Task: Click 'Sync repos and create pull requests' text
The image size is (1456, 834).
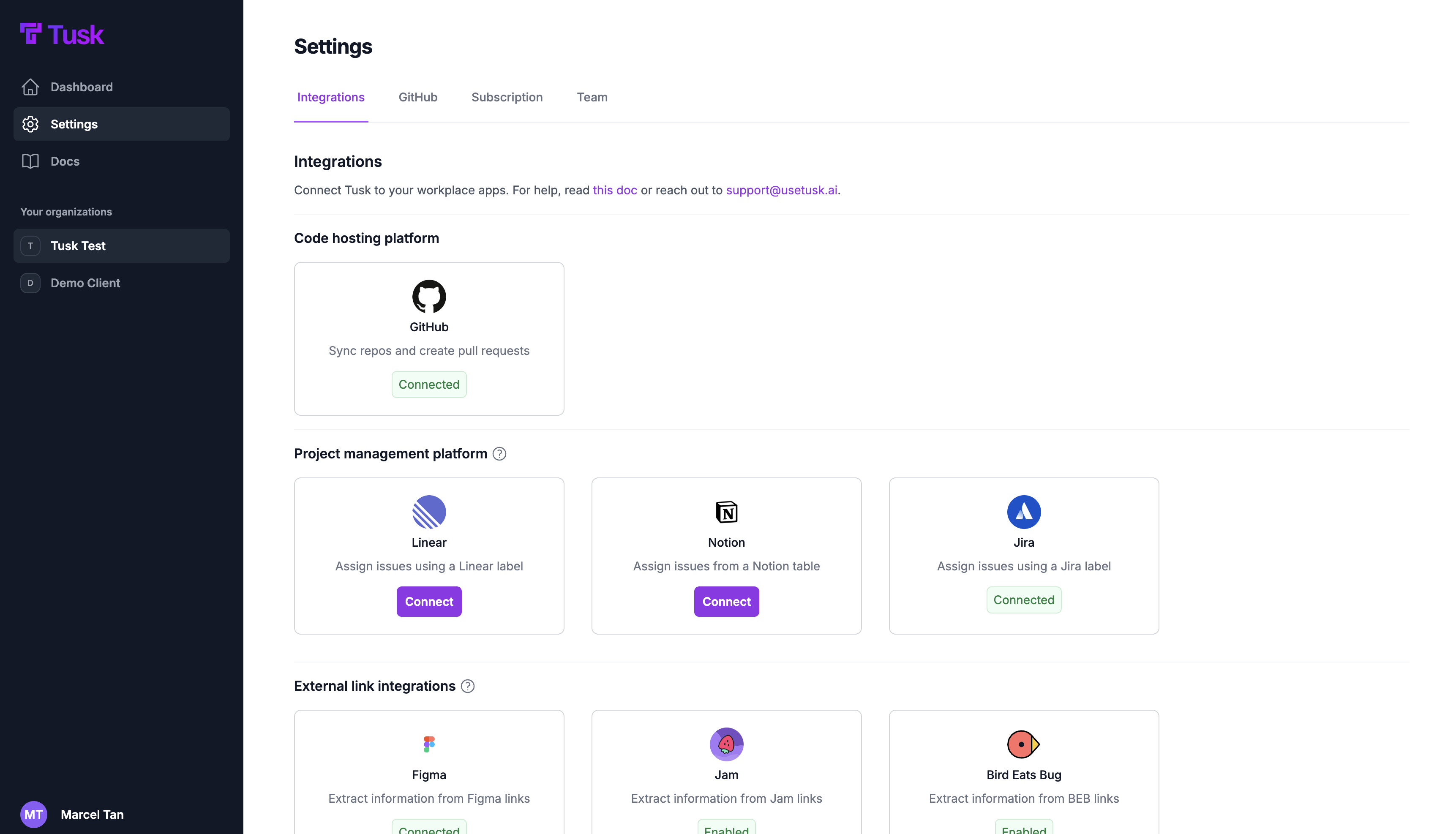Action: pyautogui.click(x=429, y=351)
